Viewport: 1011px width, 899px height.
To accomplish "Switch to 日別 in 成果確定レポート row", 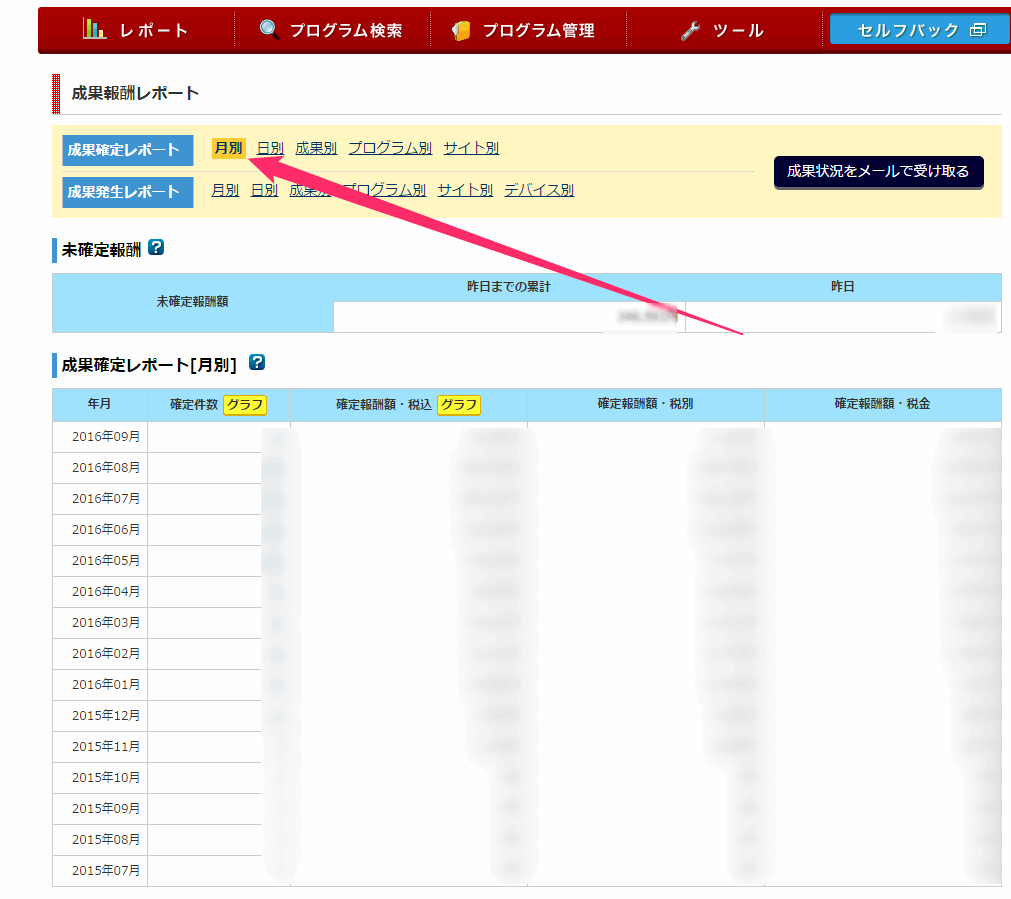I will (x=270, y=148).
